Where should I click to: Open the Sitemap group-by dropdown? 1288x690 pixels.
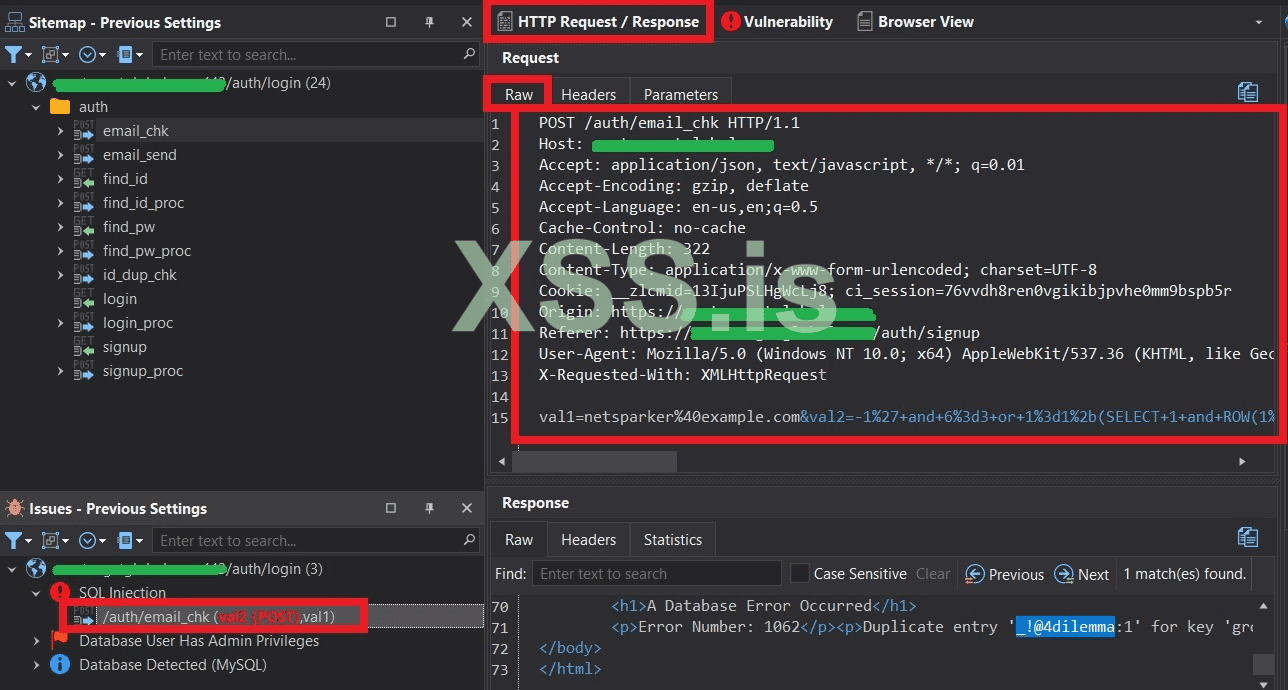55,55
